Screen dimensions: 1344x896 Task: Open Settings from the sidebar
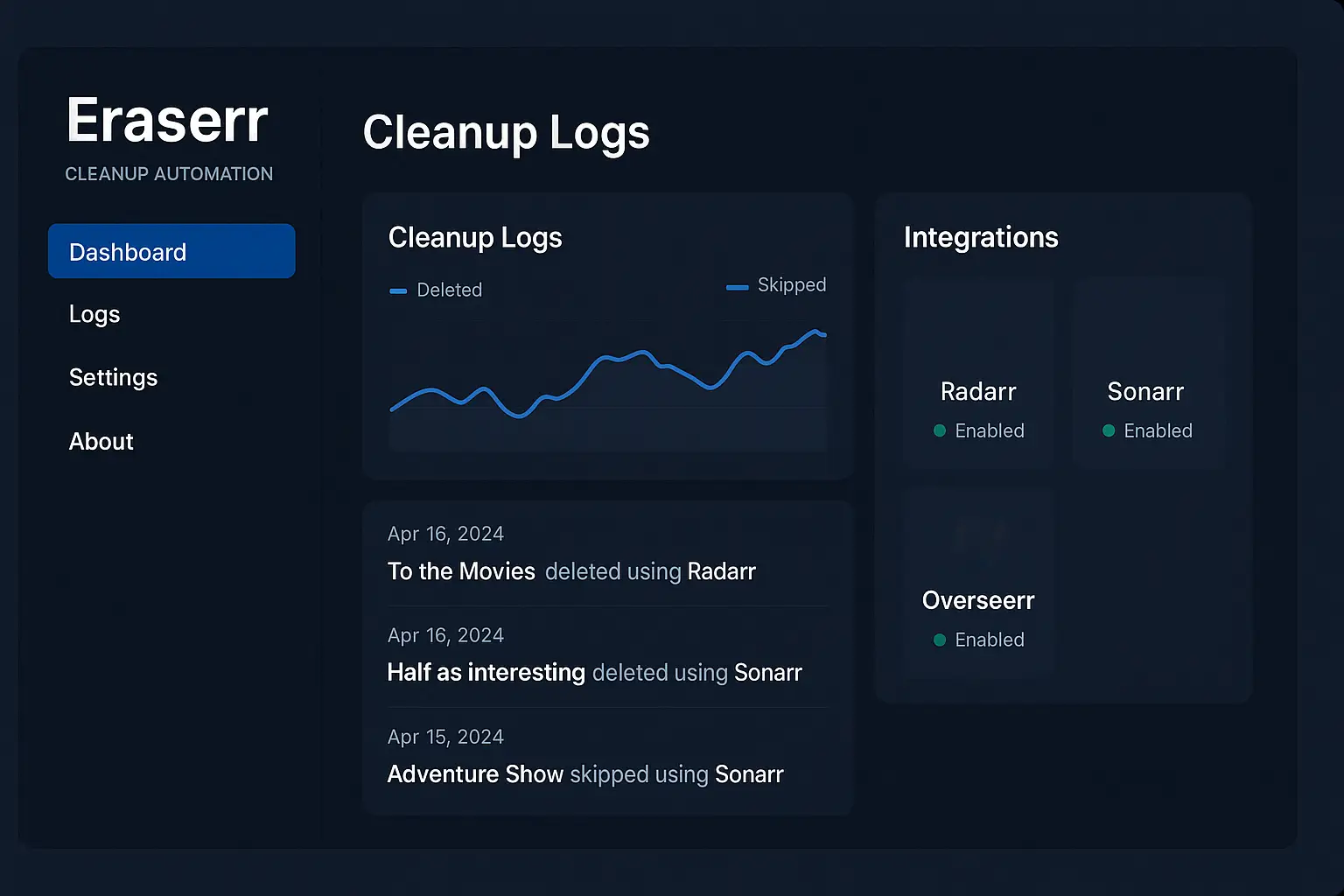(x=113, y=377)
